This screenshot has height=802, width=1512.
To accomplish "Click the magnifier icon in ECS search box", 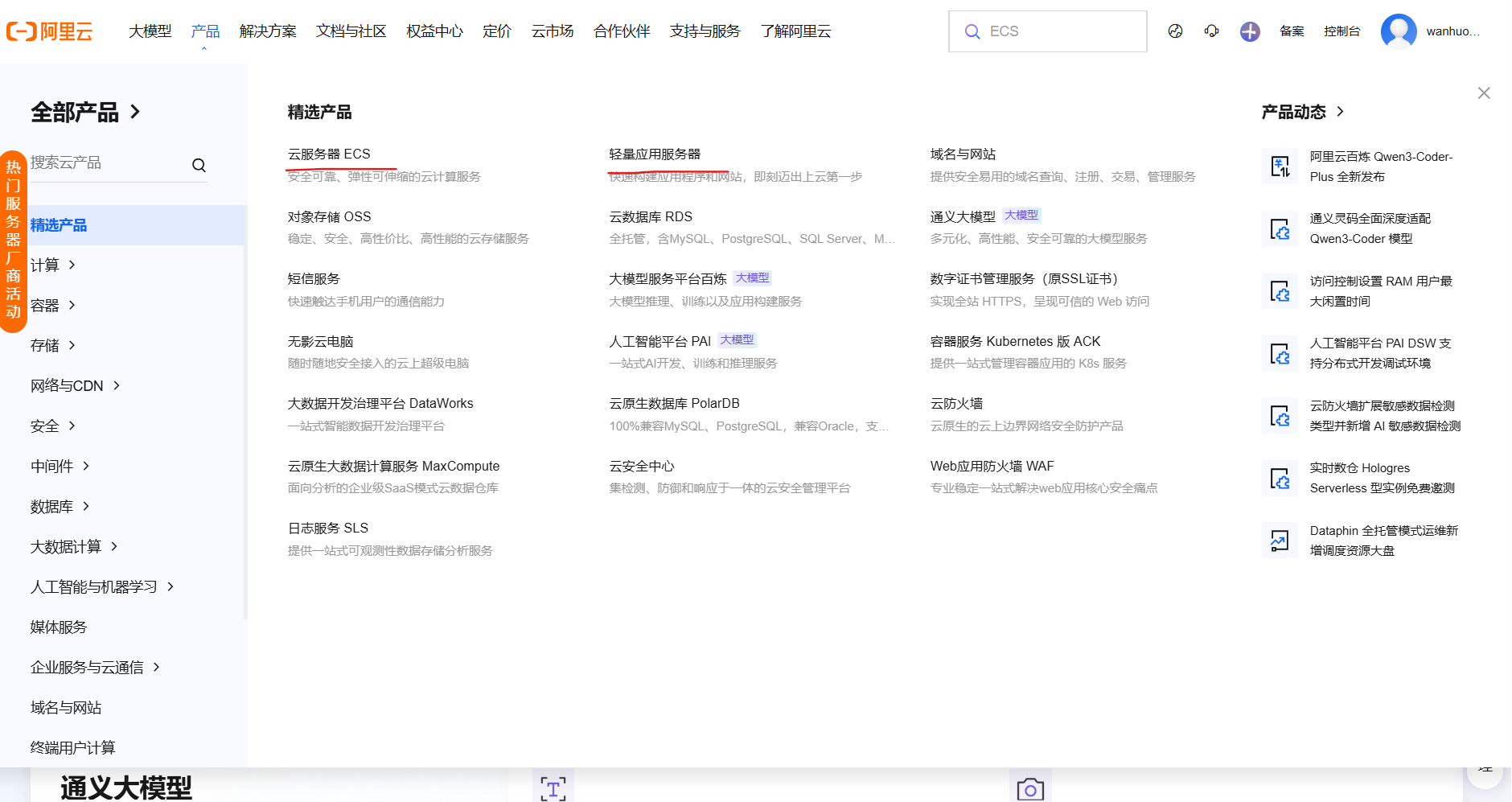I will pos(972,31).
